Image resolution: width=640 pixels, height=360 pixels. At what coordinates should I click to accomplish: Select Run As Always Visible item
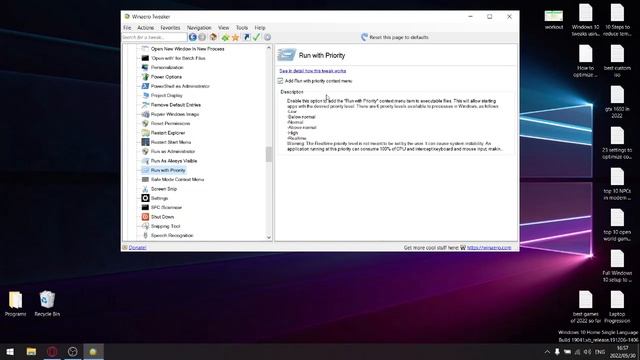pos(173,161)
